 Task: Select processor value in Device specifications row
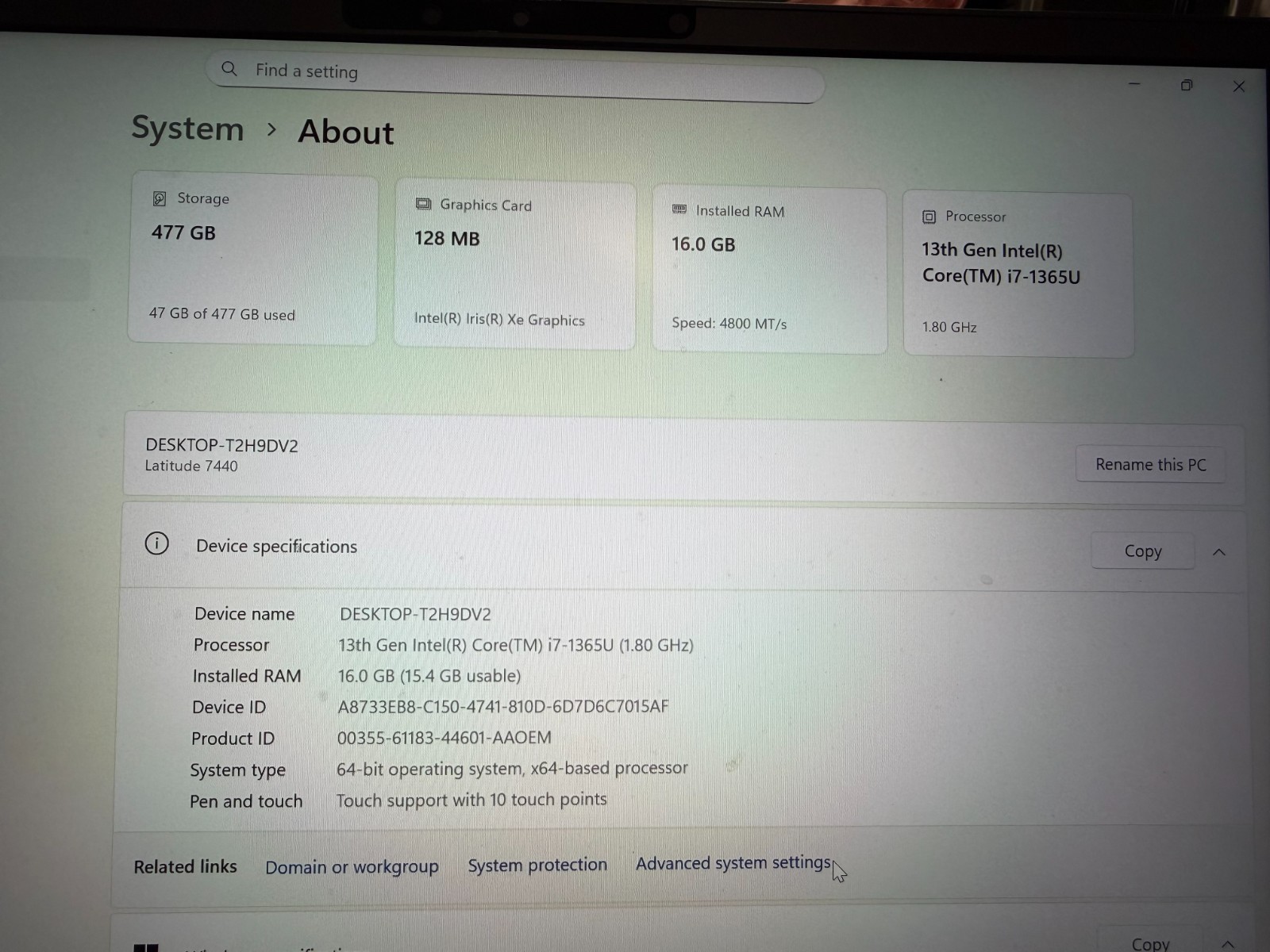pos(516,645)
